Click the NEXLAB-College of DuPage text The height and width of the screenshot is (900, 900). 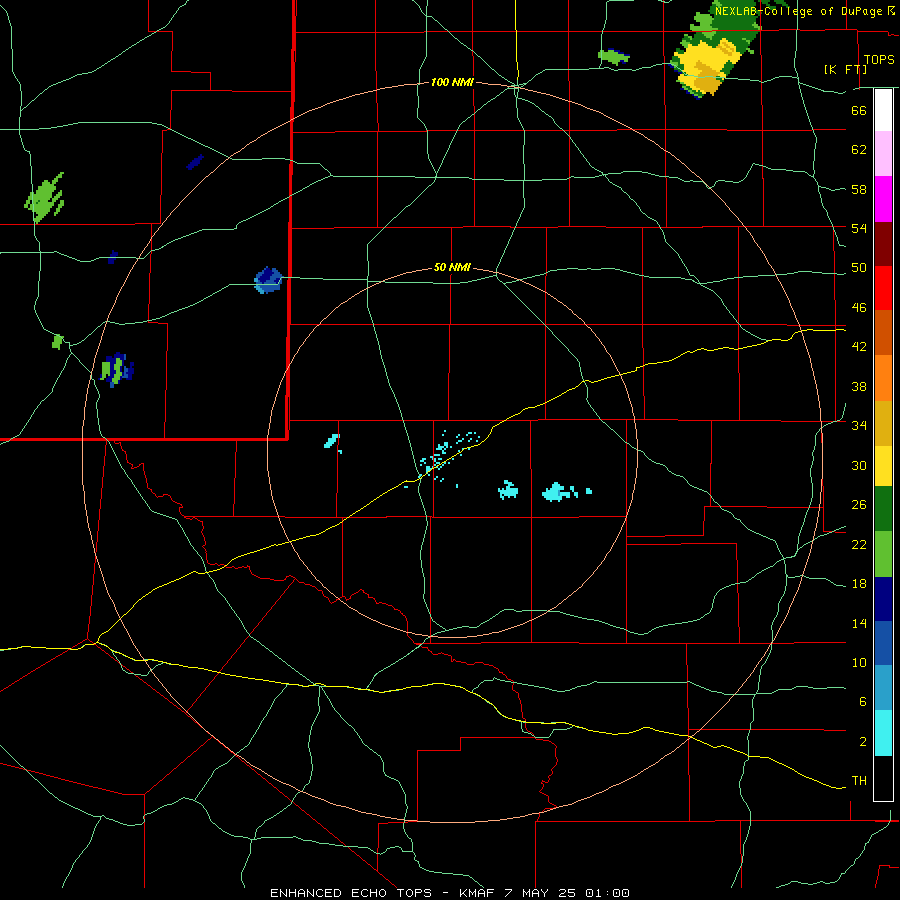[x=798, y=11]
